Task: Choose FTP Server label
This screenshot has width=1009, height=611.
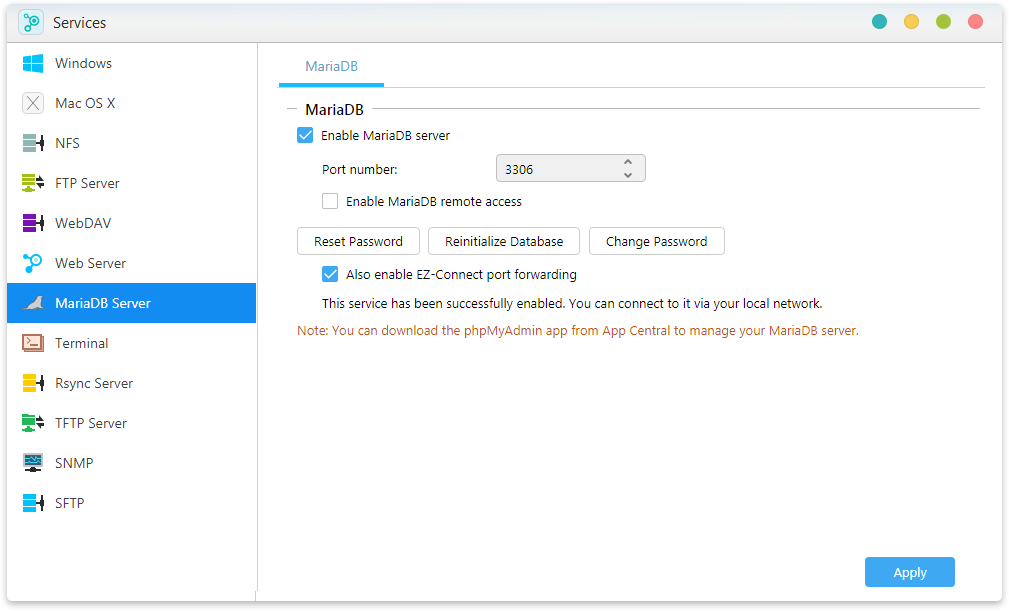Action: [x=88, y=183]
